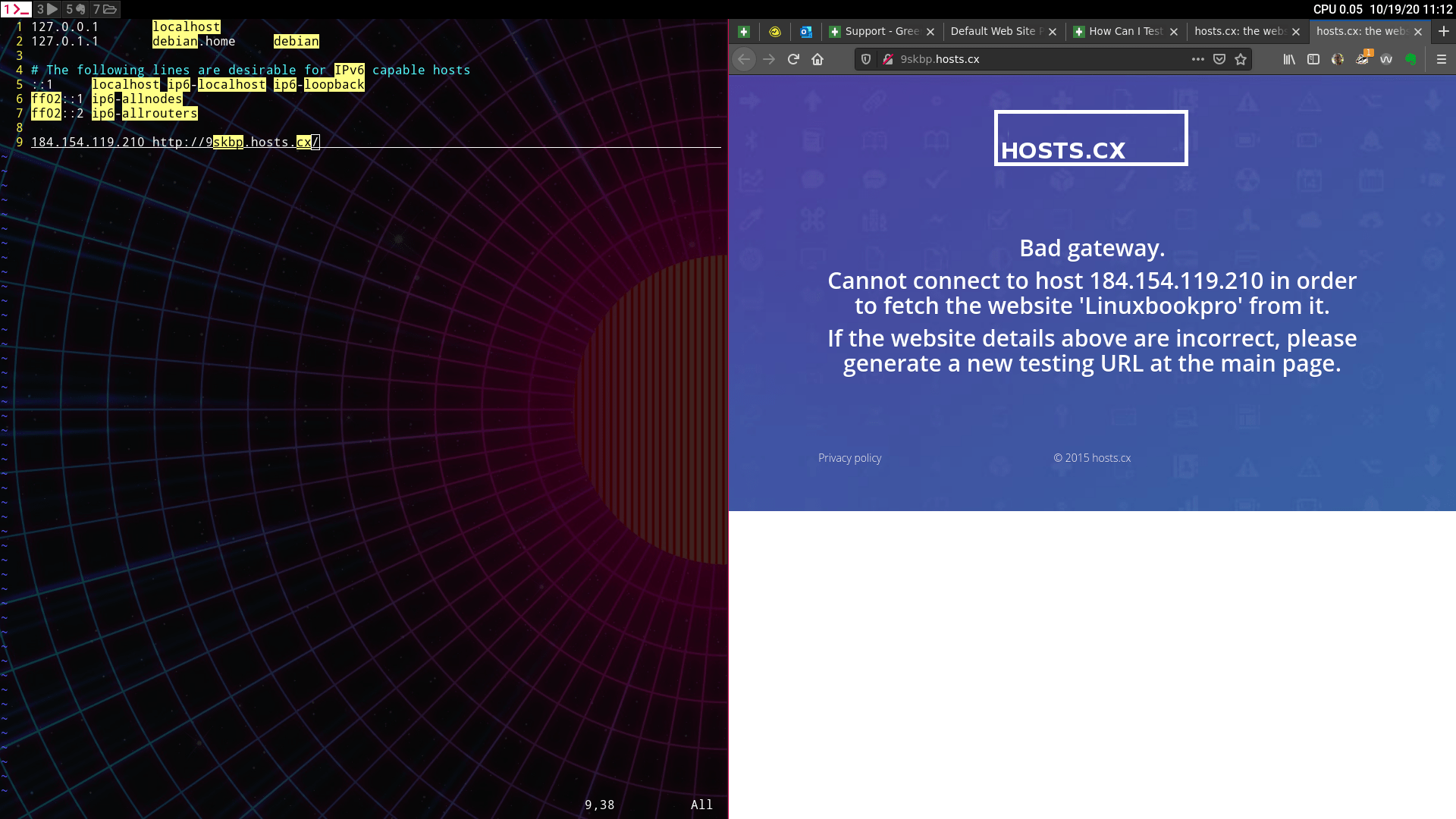The image size is (1456, 819).
Task: Go to the Firefox home page
Action: 817,59
